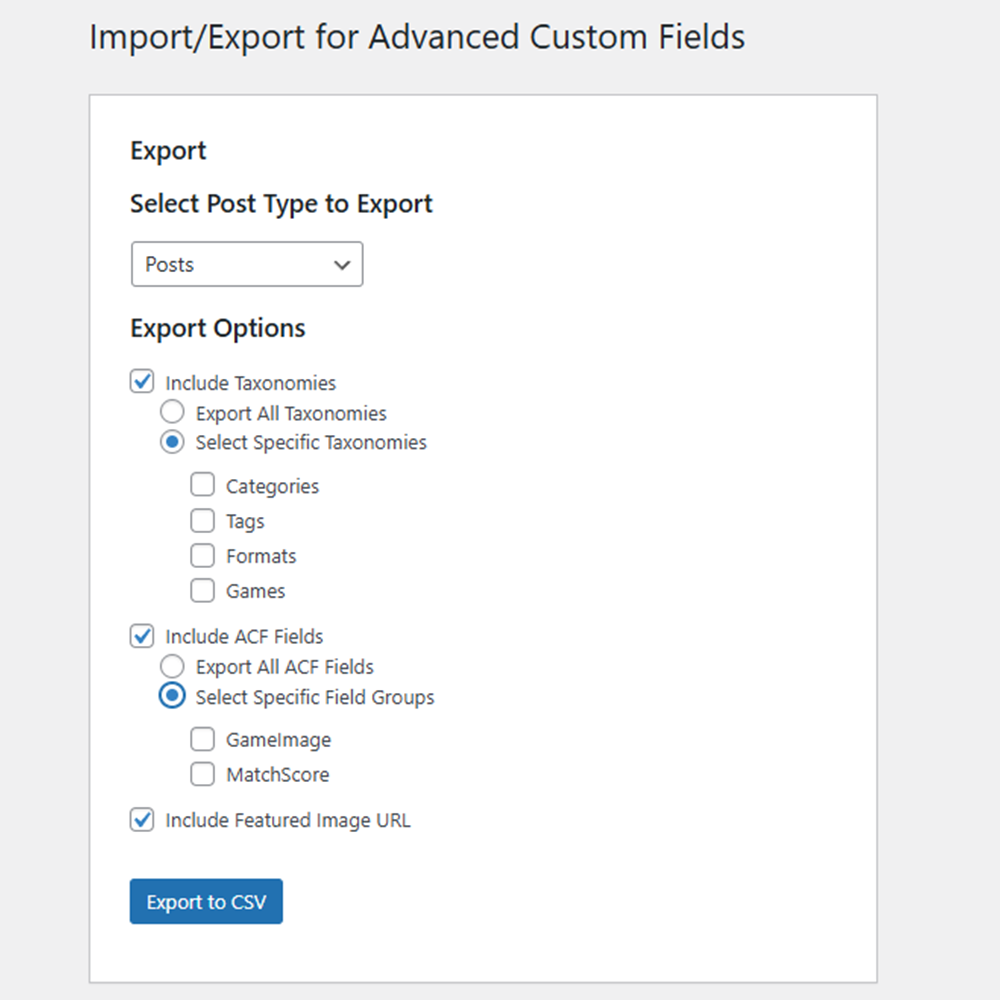Choose Export All ACF Fields radio option
The height and width of the screenshot is (1000, 1000).
pos(172,666)
